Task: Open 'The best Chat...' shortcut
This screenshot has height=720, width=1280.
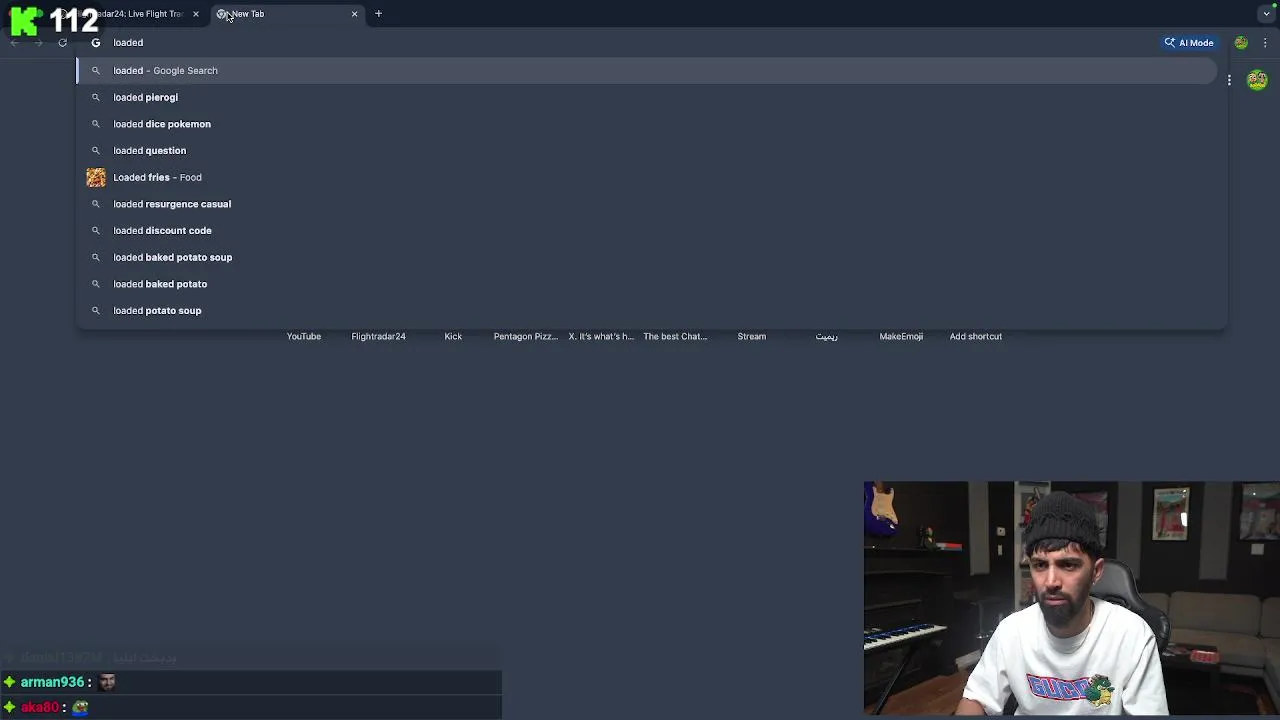Action: 675,336
